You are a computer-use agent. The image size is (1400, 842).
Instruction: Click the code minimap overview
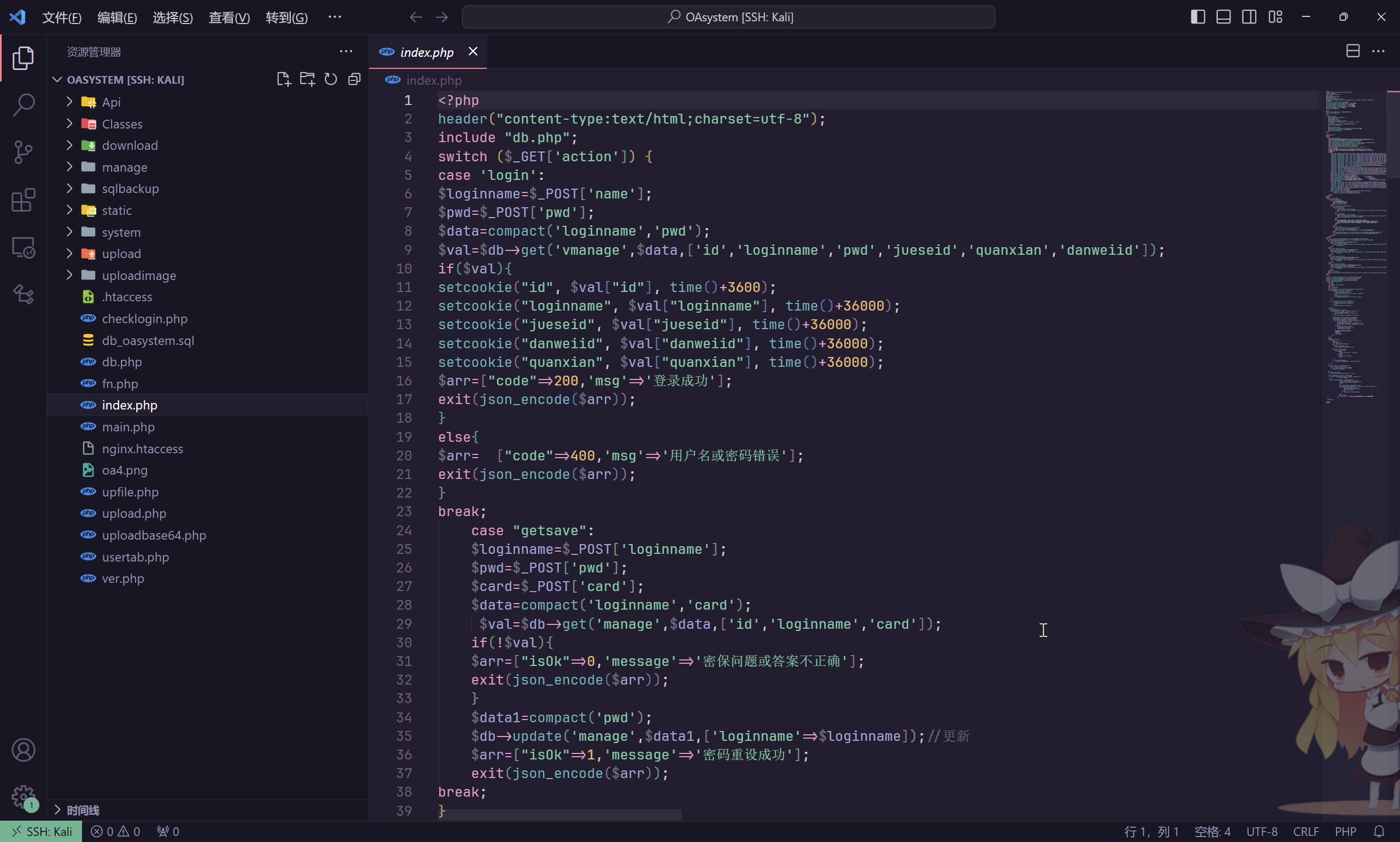[x=1355, y=247]
